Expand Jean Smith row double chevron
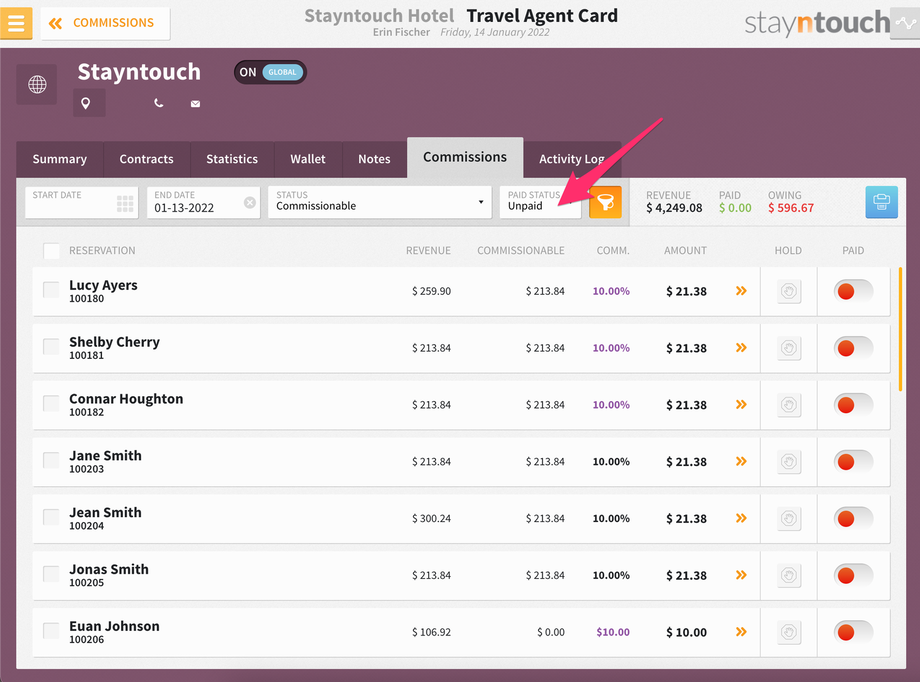This screenshot has height=682, width=920. 741,518
